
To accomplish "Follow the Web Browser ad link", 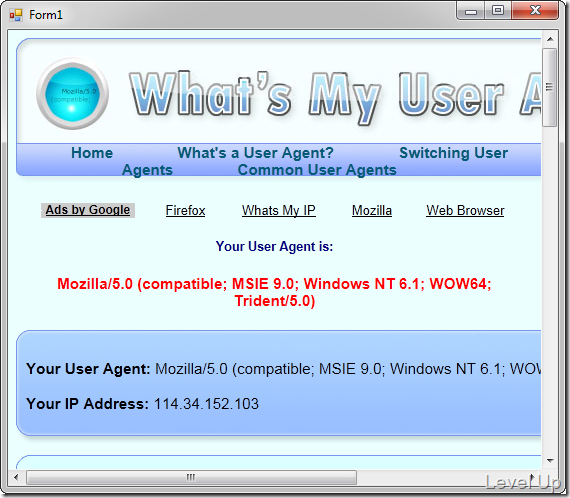I will point(465,210).
